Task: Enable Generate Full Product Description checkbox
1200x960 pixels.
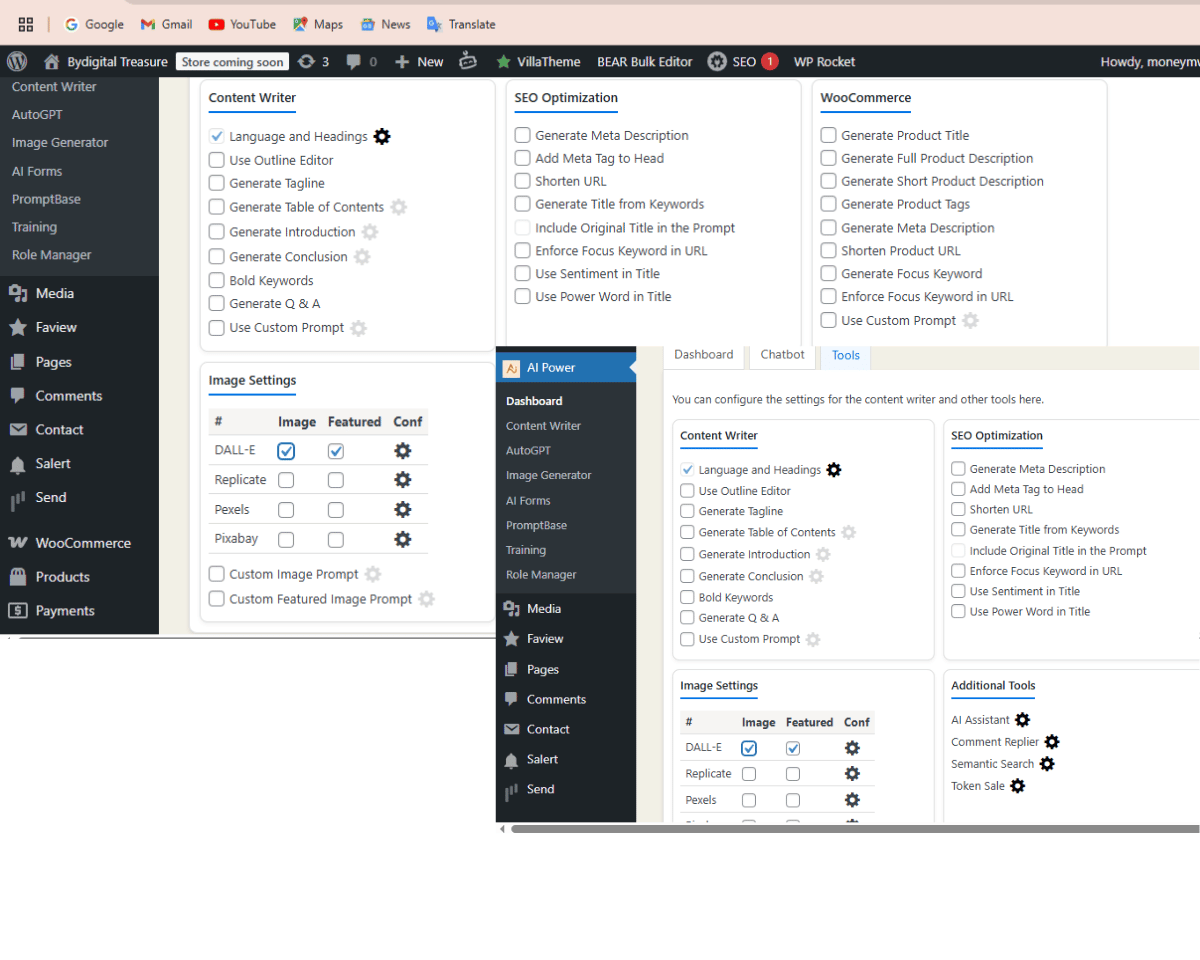Action: pyautogui.click(x=828, y=158)
